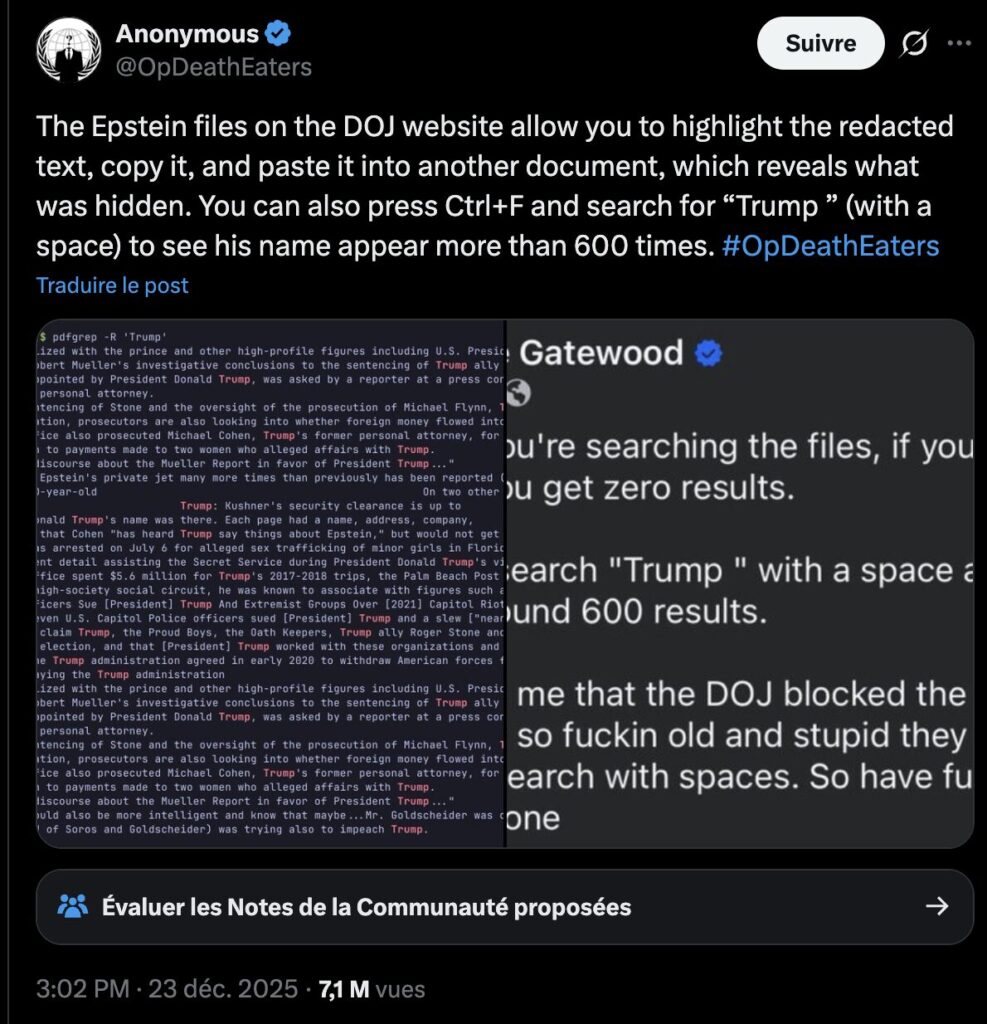
Task: Click the verified checkmark beside Gatewood in the image
Action: click(707, 351)
